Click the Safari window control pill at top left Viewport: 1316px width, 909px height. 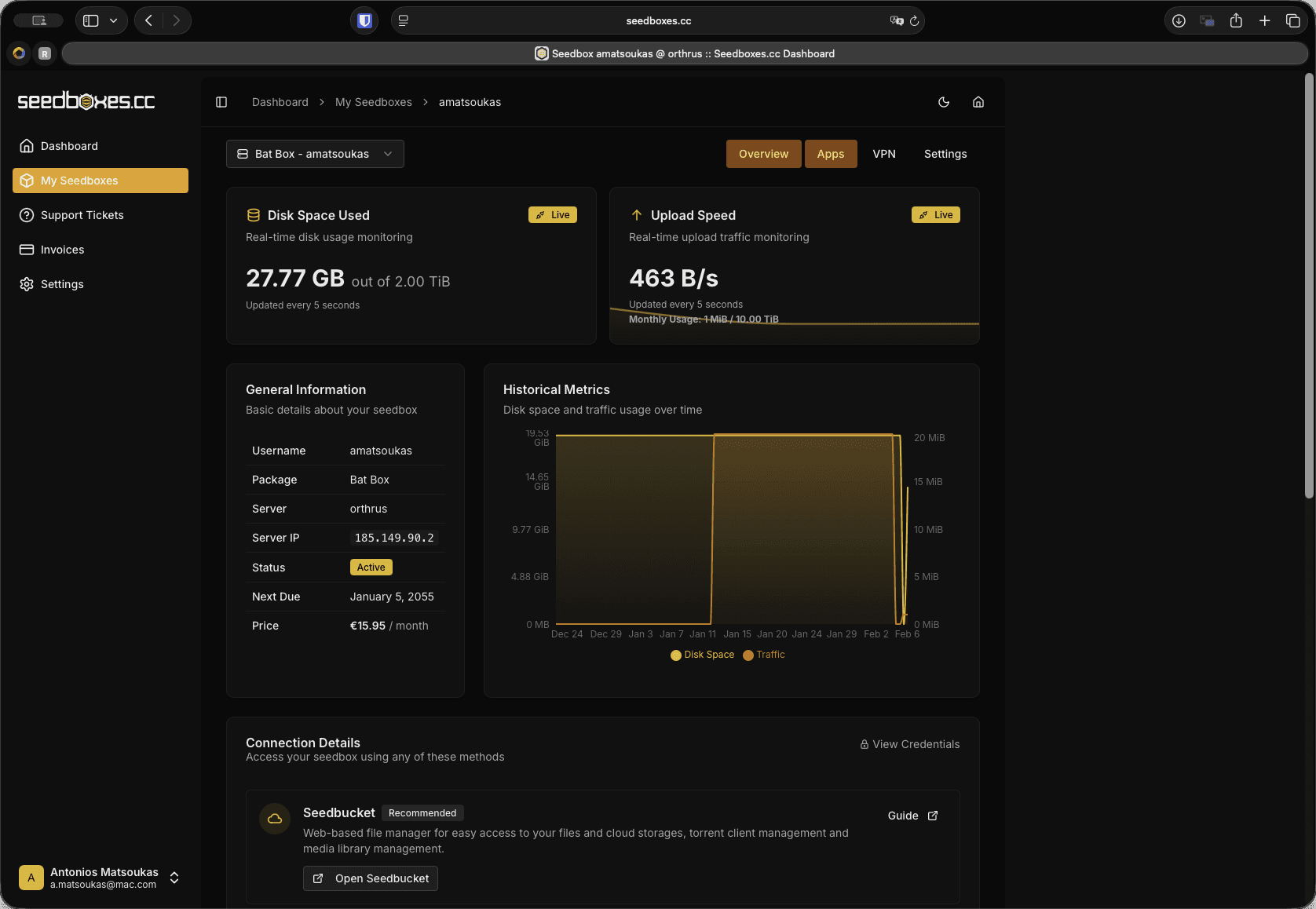(x=38, y=21)
